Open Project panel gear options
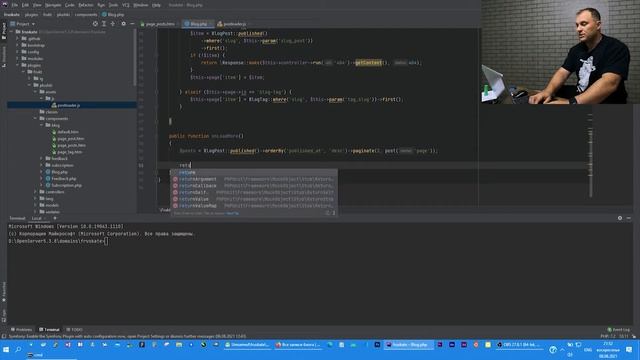The height and width of the screenshot is (360, 640). (x=123, y=24)
